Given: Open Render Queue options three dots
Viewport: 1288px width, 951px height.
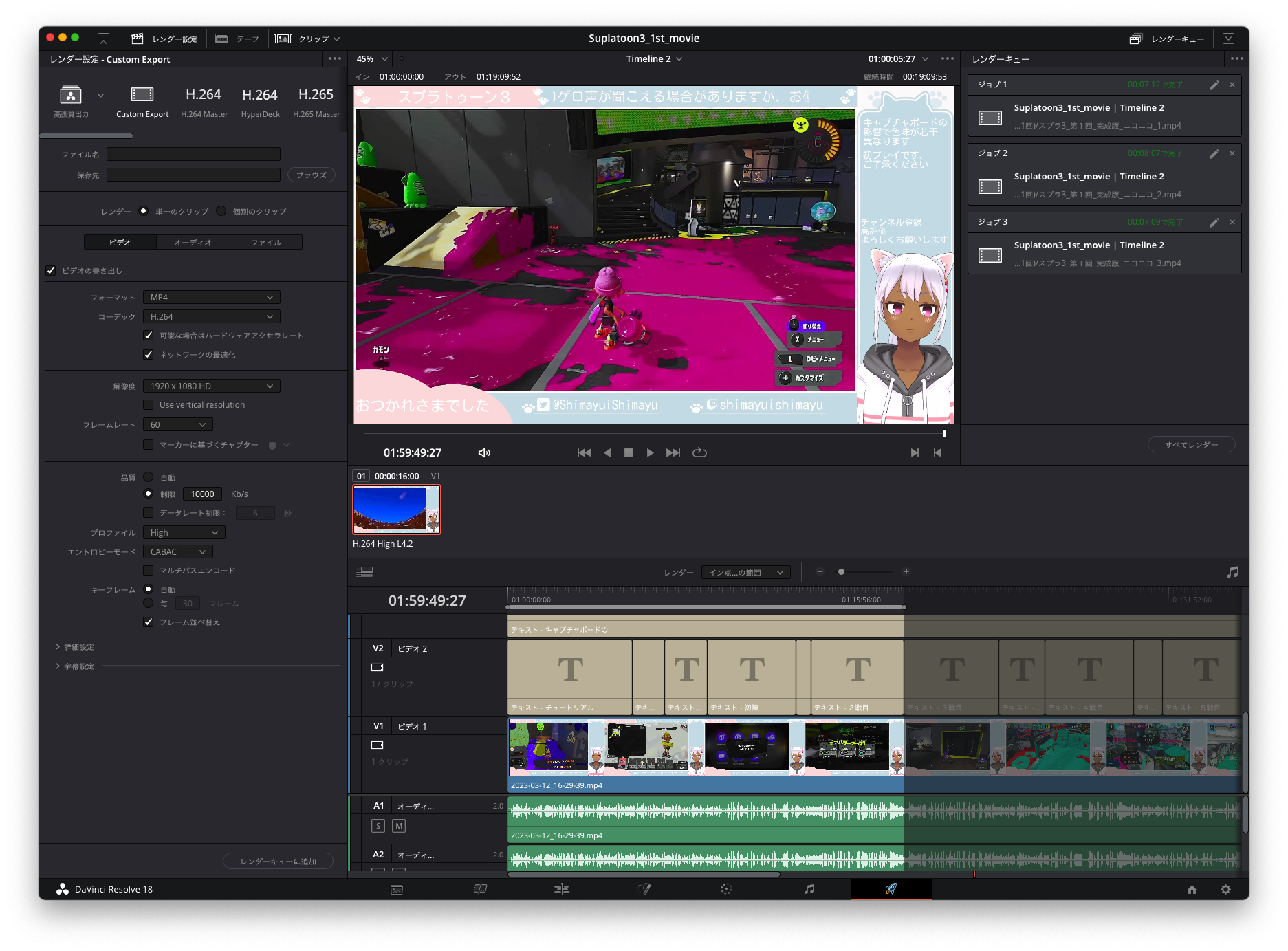Looking at the screenshot, I should pos(1236,59).
